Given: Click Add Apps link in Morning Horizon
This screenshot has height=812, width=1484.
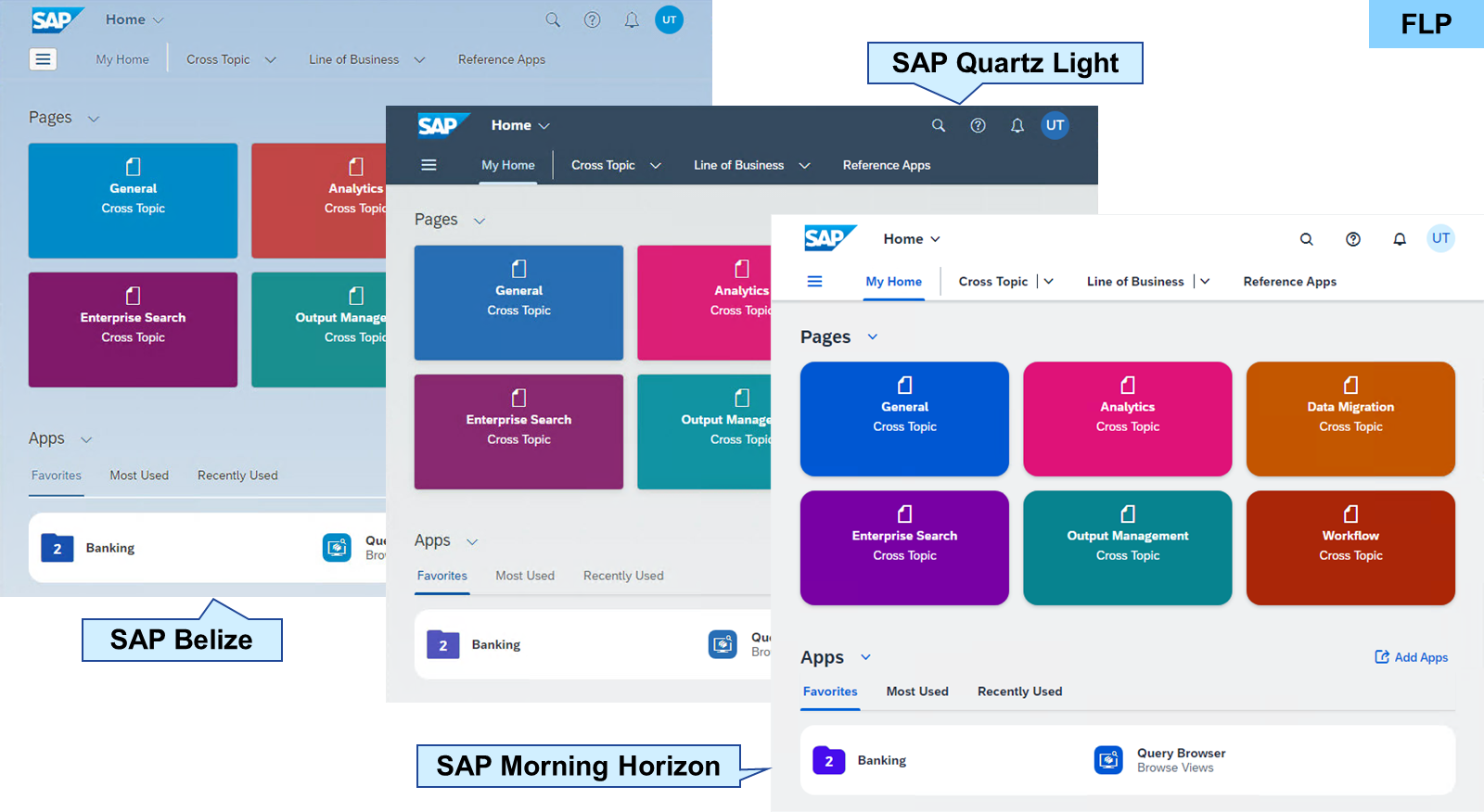Looking at the screenshot, I should point(1411,657).
